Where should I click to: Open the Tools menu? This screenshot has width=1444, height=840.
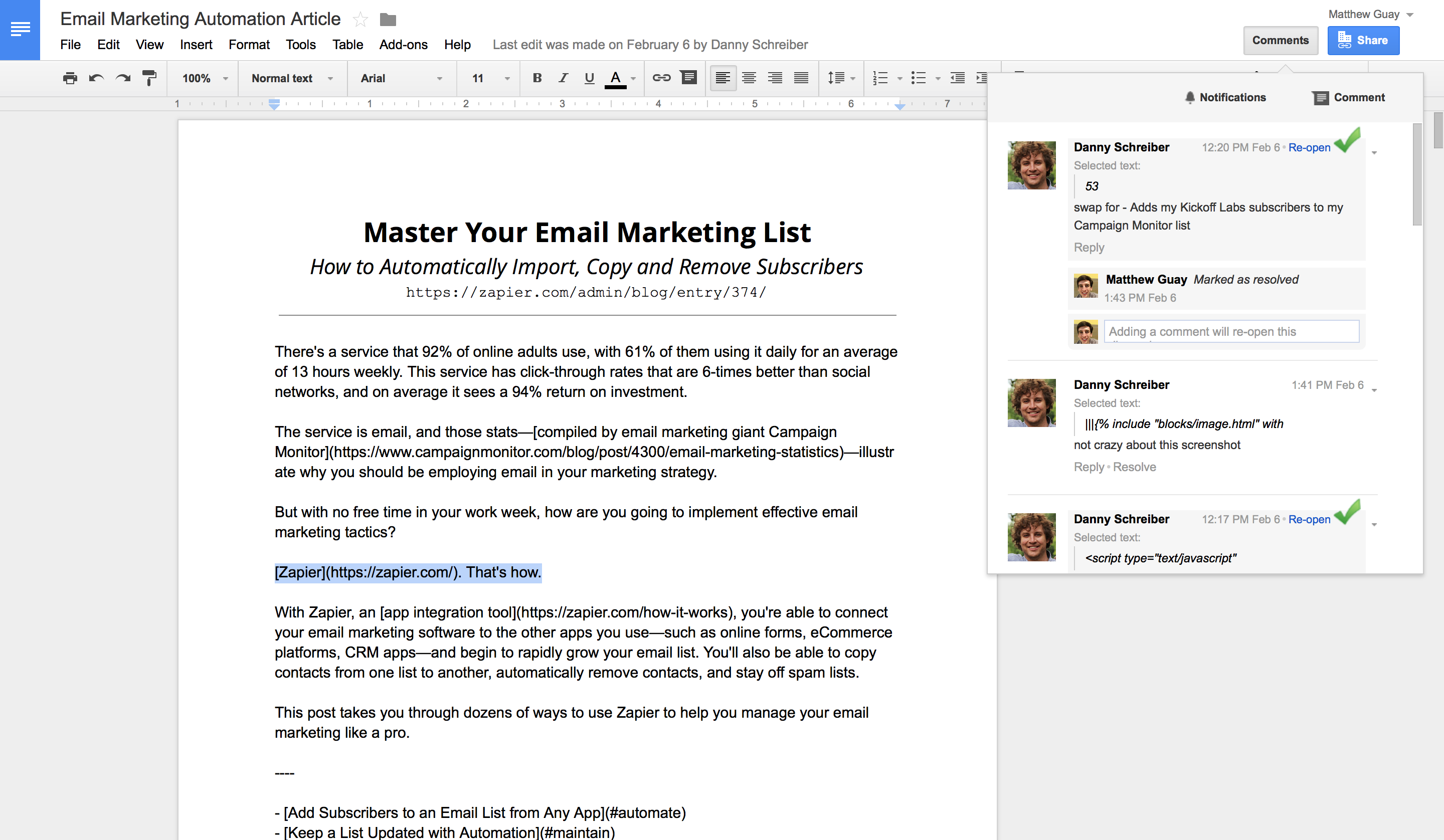click(x=301, y=45)
